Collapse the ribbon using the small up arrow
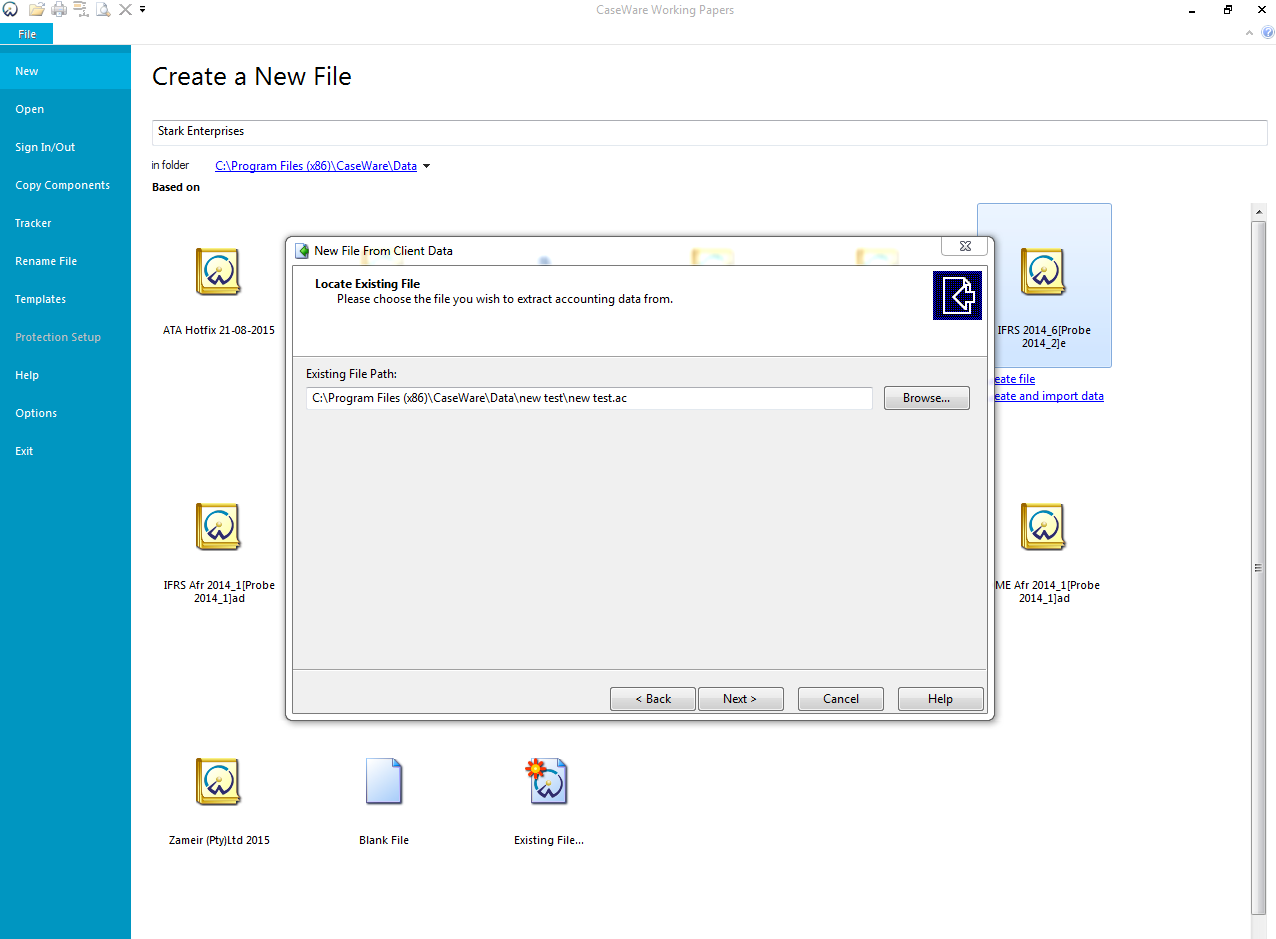1276x939 pixels. tap(1251, 33)
